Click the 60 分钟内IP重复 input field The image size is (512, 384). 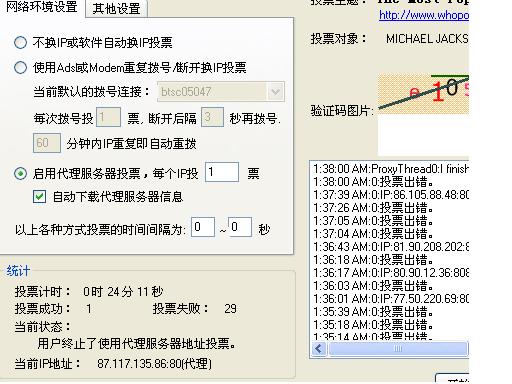click(x=47, y=143)
